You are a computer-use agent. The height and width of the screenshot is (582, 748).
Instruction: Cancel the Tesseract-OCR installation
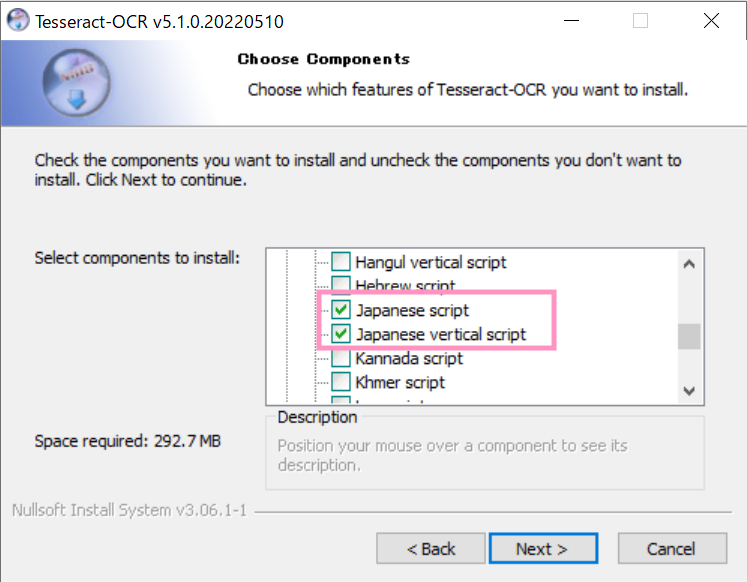(672, 549)
